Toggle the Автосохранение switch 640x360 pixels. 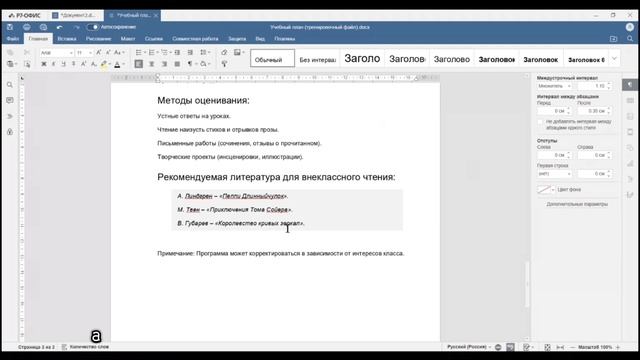(93, 27)
